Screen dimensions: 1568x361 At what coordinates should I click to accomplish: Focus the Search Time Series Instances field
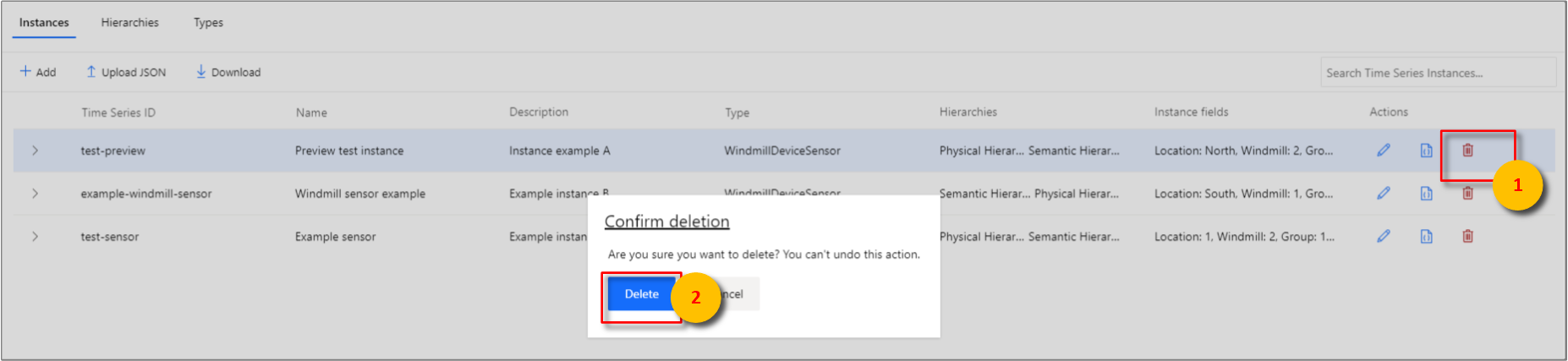pos(1437,73)
